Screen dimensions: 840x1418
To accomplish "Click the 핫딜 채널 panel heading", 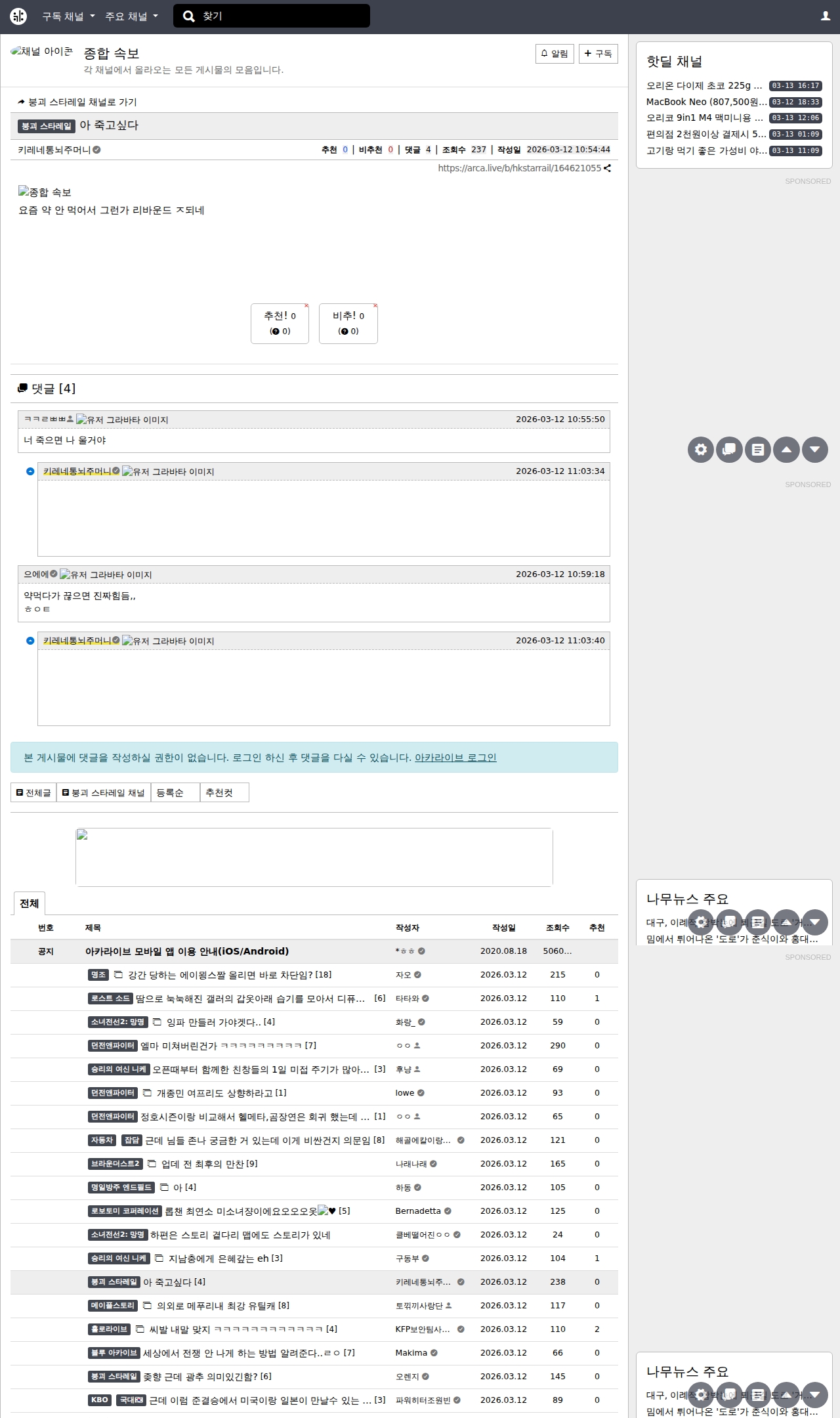I will tap(675, 62).
